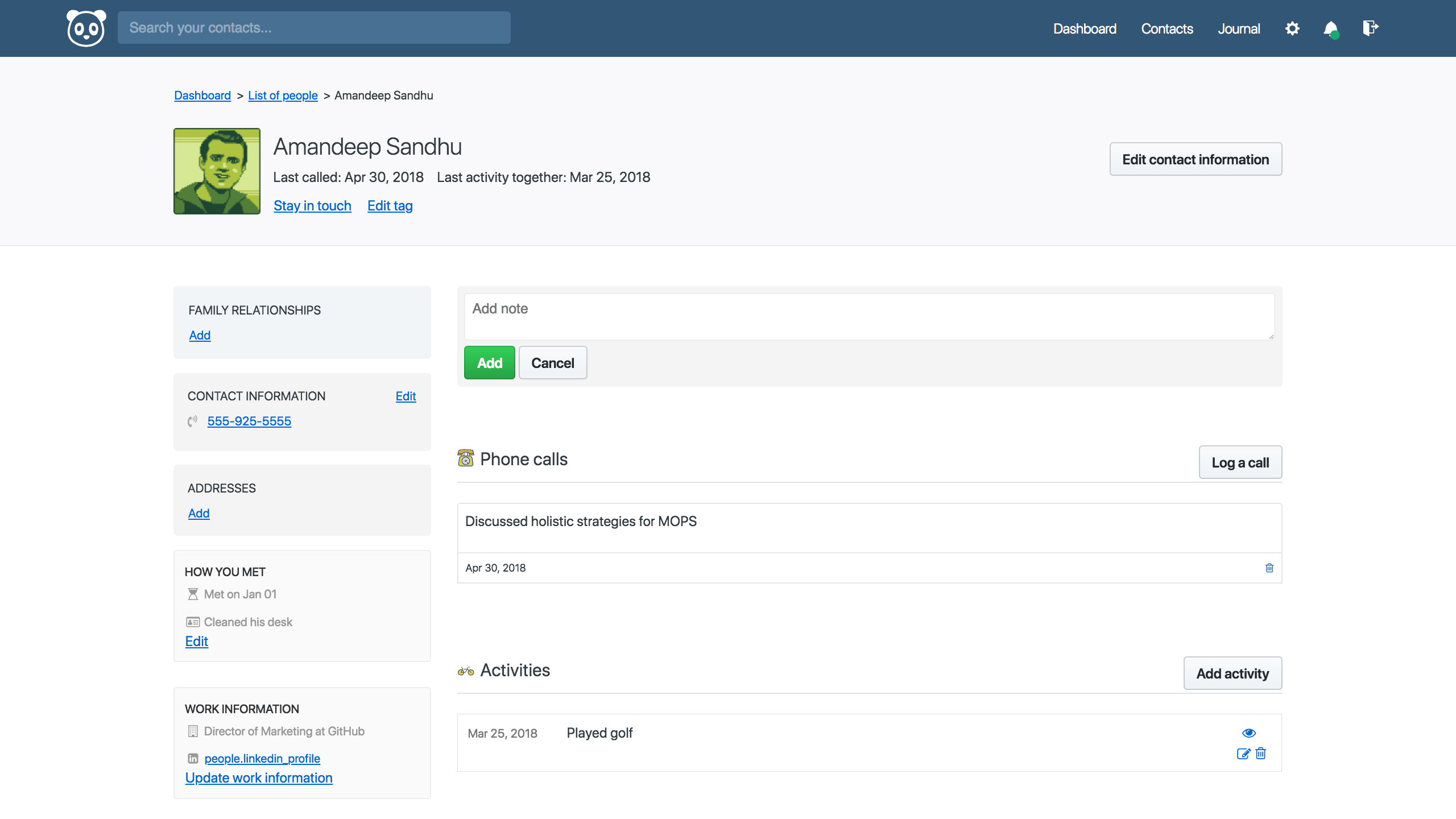
Task: Click the Stay in touch link
Action: 313,205
